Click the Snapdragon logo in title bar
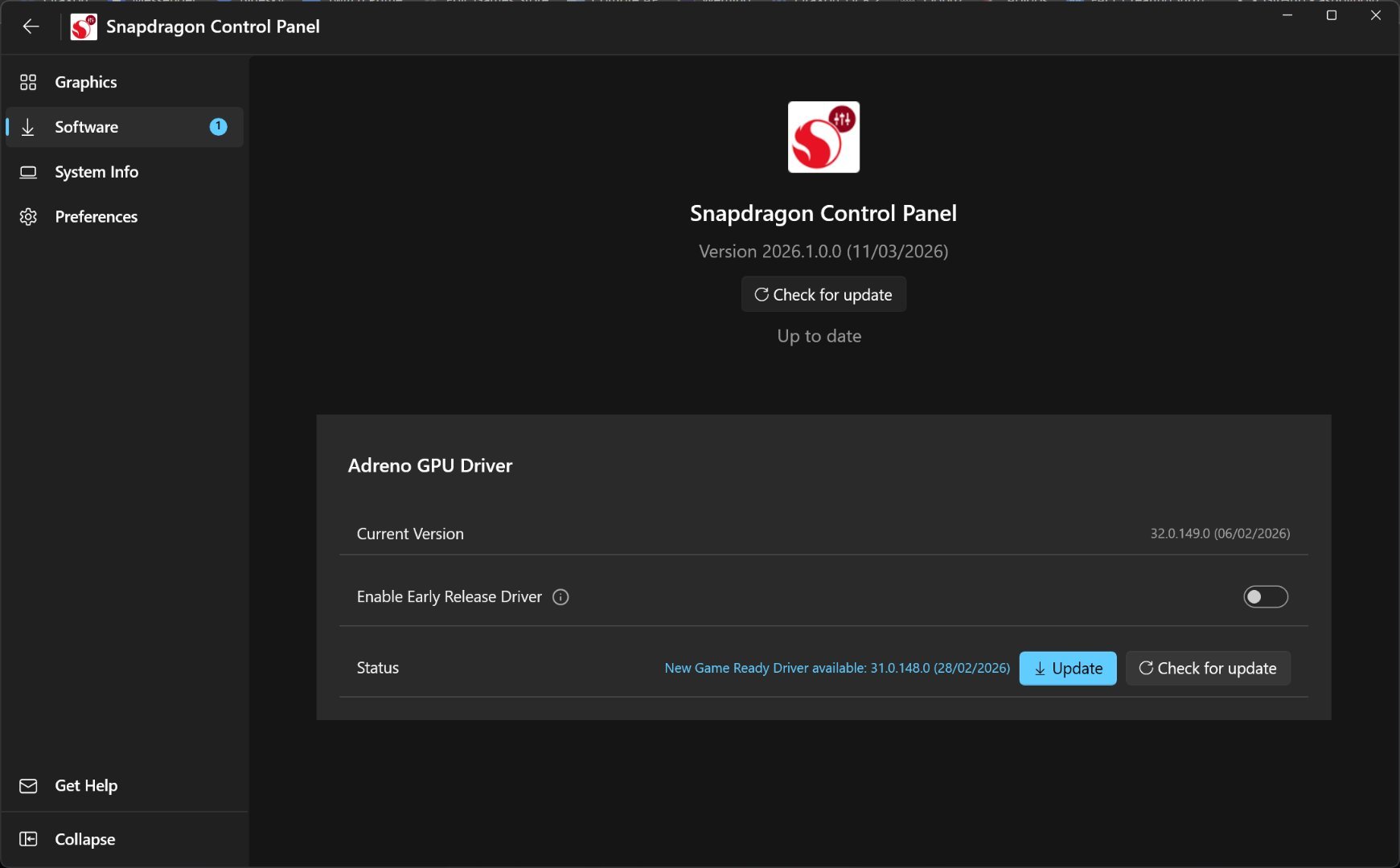Screen dimensions: 1400x868 [x=84, y=27]
